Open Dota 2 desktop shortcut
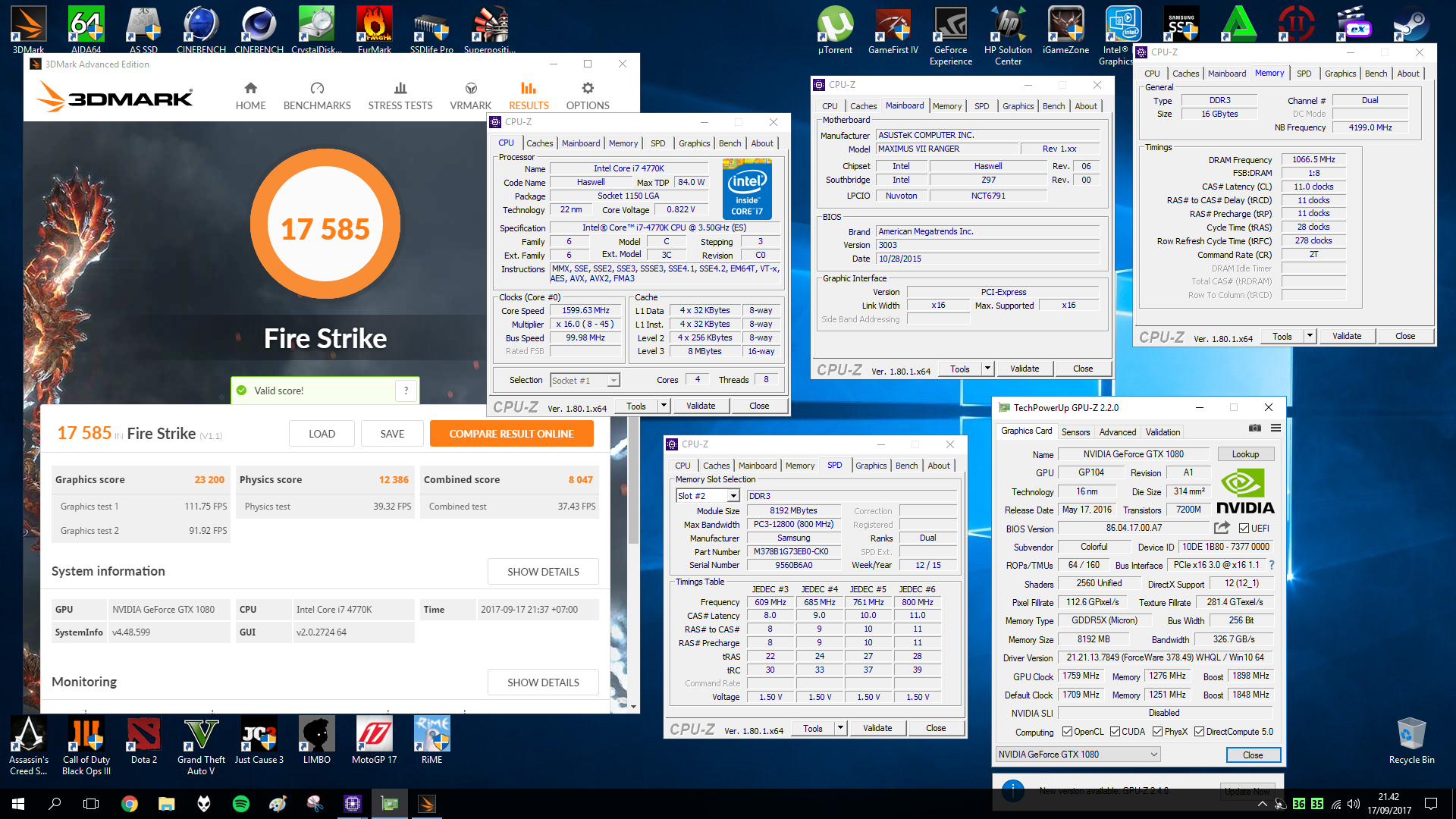 pos(143,741)
